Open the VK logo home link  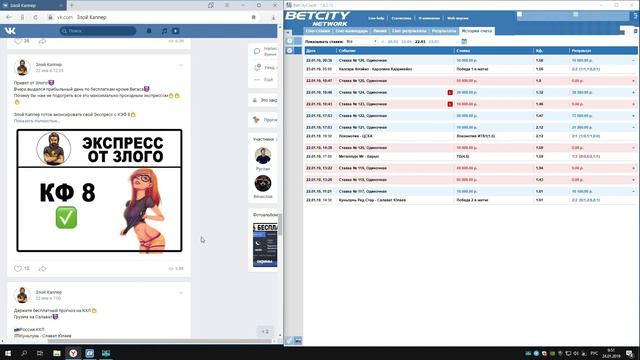pos(10,31)
